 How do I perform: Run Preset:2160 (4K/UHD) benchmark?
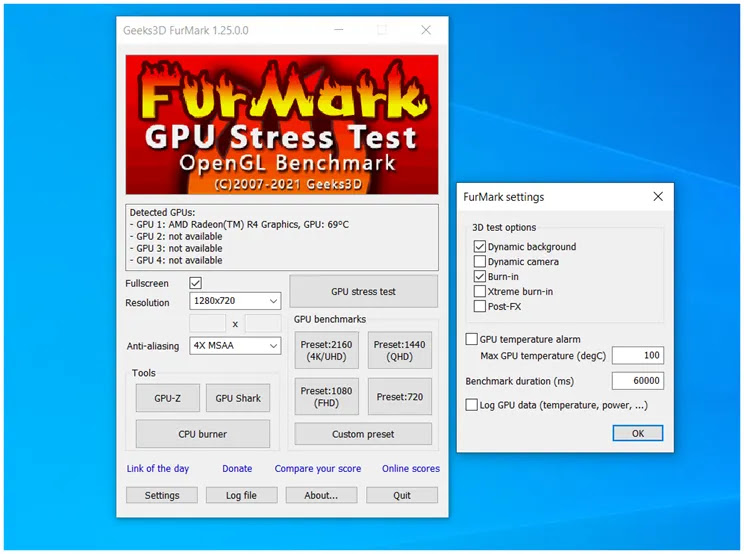point(326,351)
